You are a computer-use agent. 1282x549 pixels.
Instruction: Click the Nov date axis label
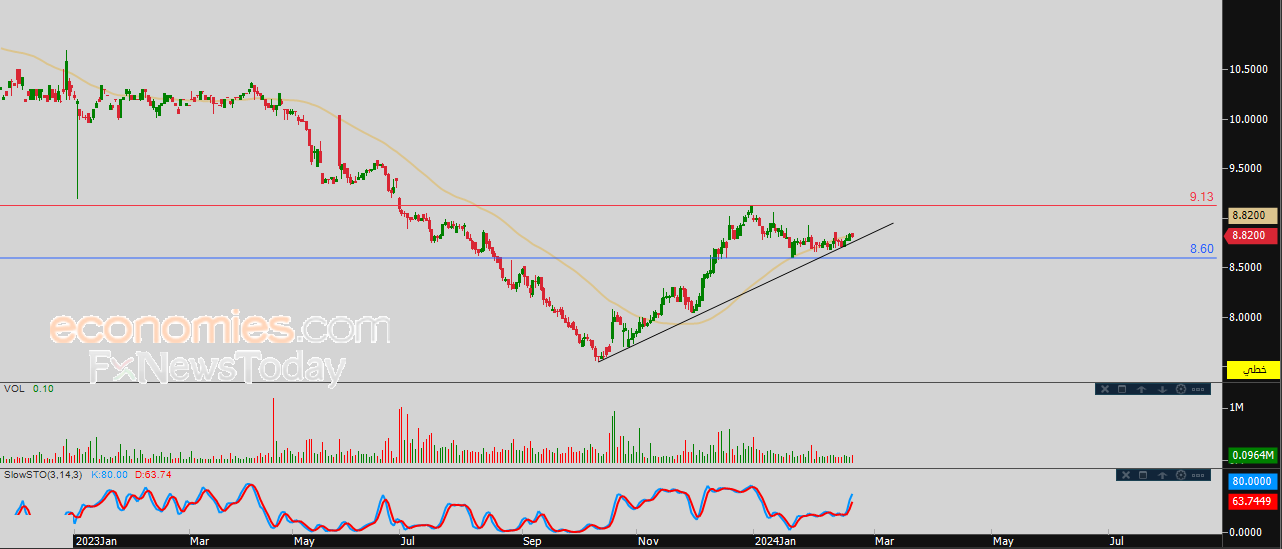click(x=648, y=541)
